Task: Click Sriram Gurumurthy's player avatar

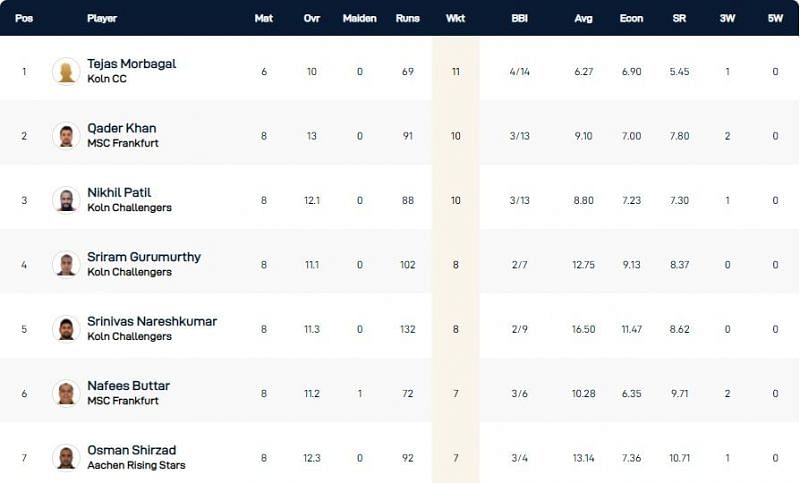Action: (66, 264)
